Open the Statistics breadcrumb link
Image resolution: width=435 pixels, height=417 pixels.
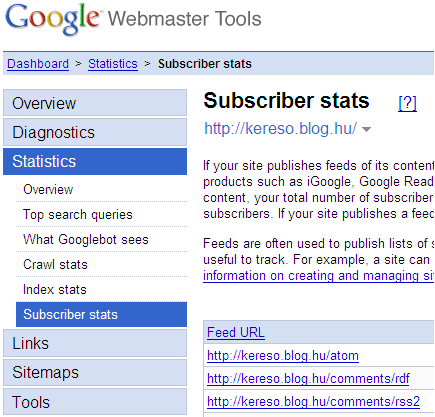coord(113,64)
